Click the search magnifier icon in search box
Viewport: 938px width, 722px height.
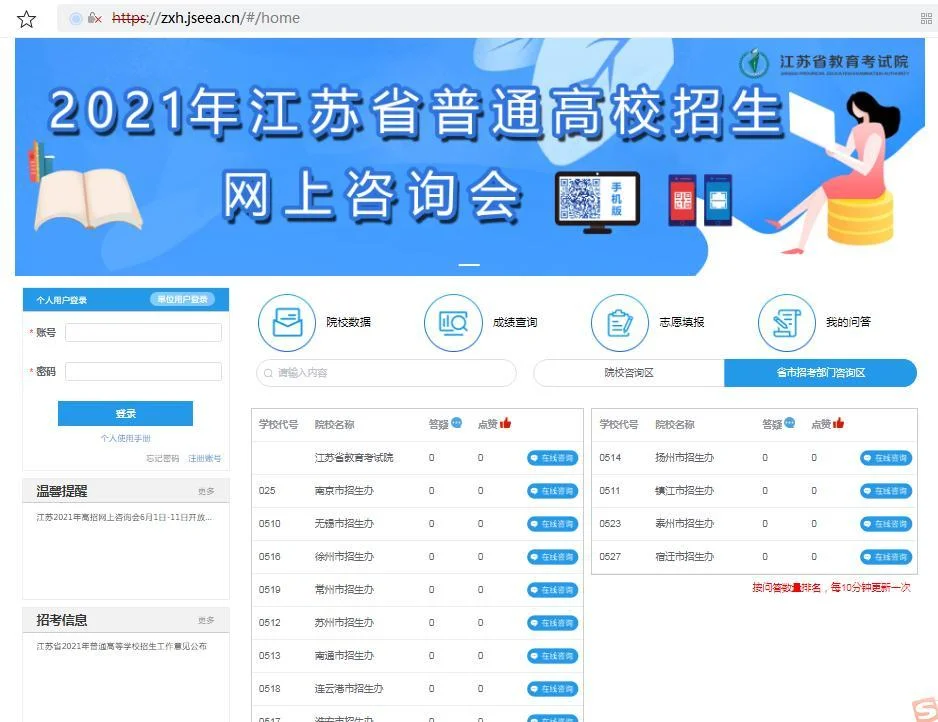[269, 373]
